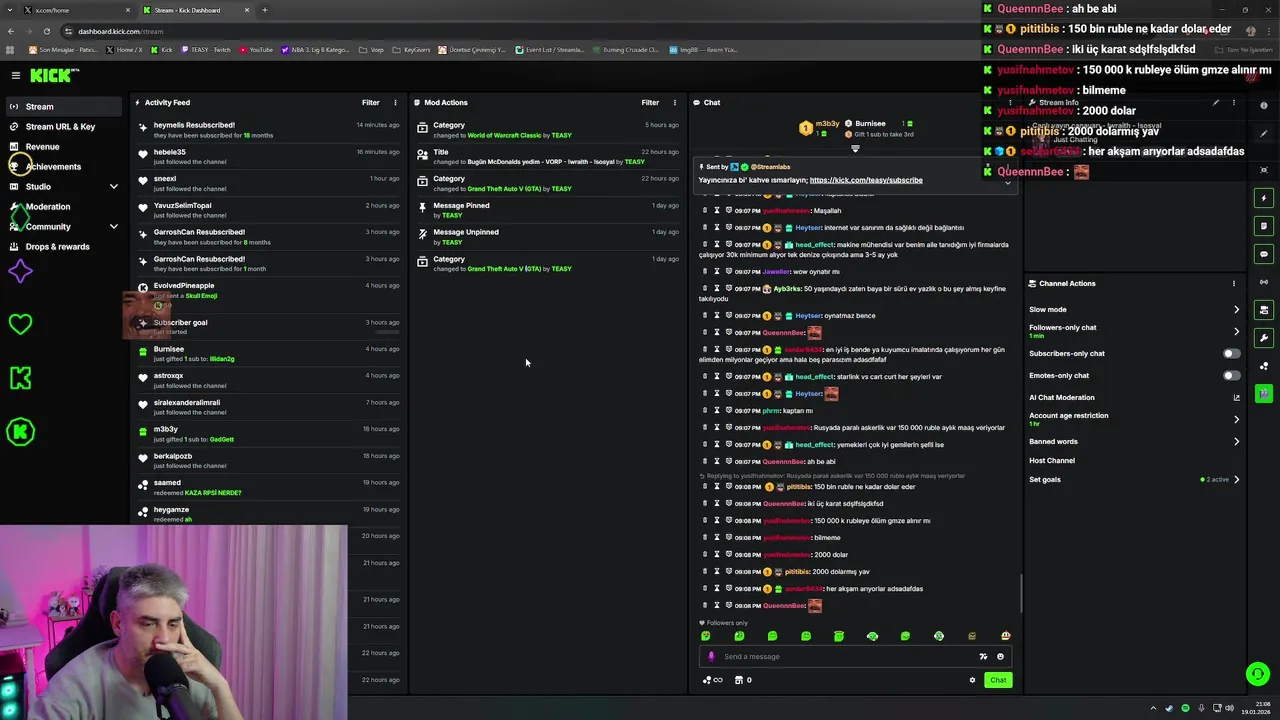The height and width of the screenshot is (720, 1280).
Task: Toggle the Mod Actions panel icon
Action: [x=1264, y=226]
